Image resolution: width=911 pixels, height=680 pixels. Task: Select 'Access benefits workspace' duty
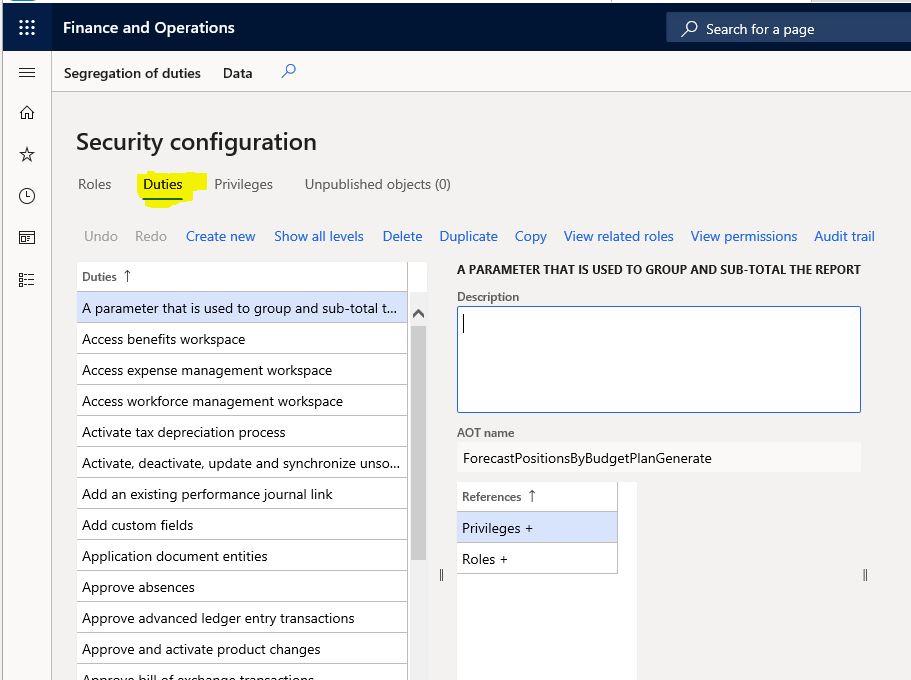(x=242, y=339)
